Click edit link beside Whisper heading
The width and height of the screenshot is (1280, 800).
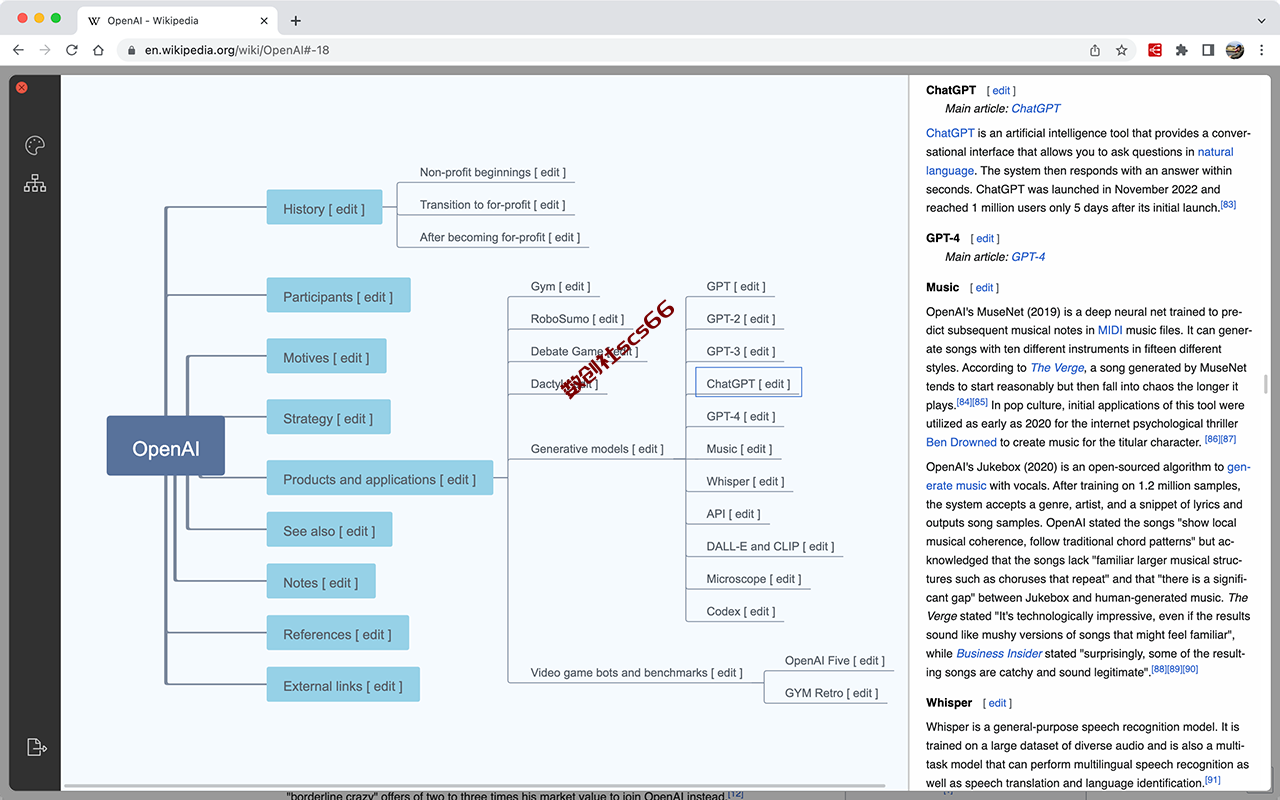[x=997, y=703]
